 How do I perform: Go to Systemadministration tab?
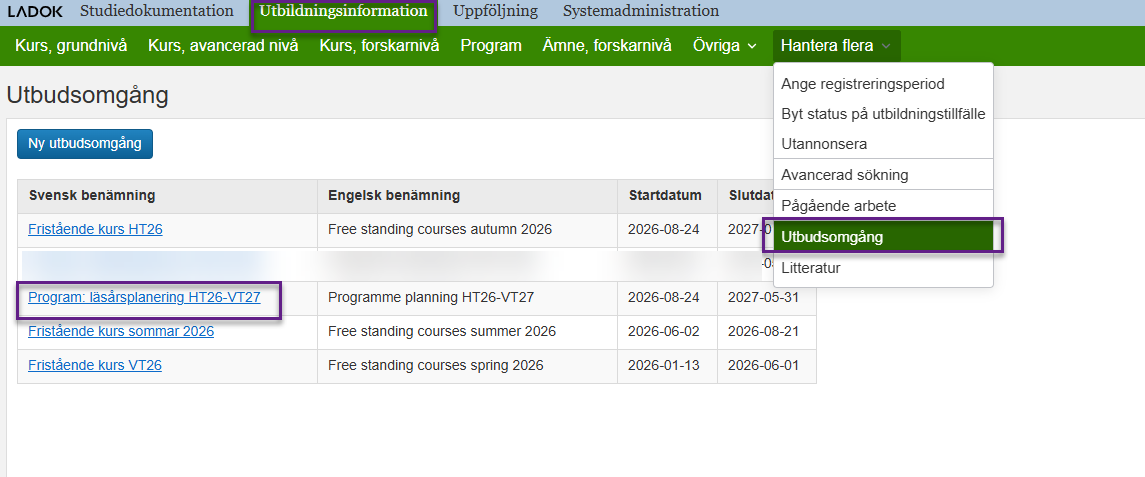point(640,12)
